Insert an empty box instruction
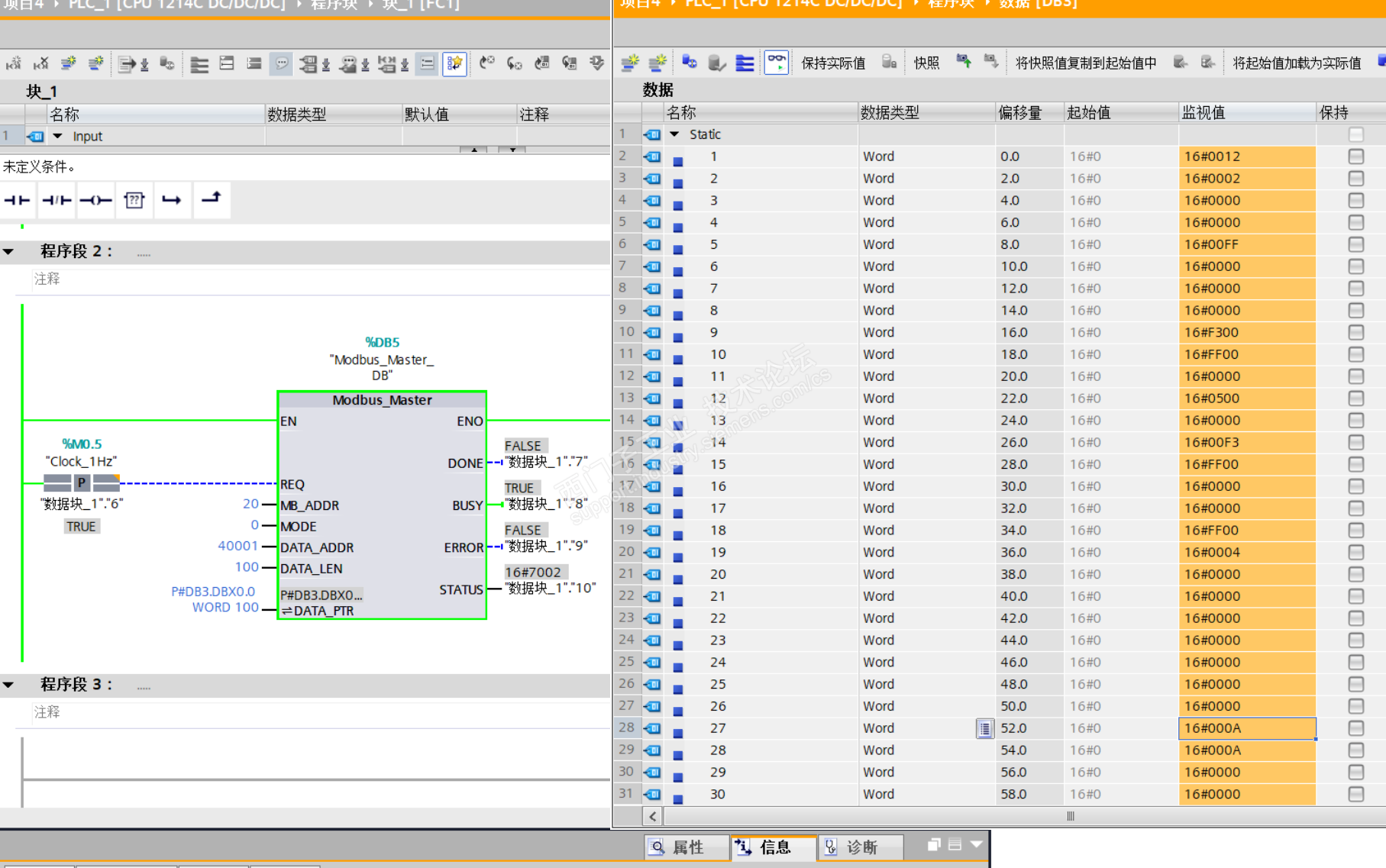The image size is (1386, 868). (134, 201)
